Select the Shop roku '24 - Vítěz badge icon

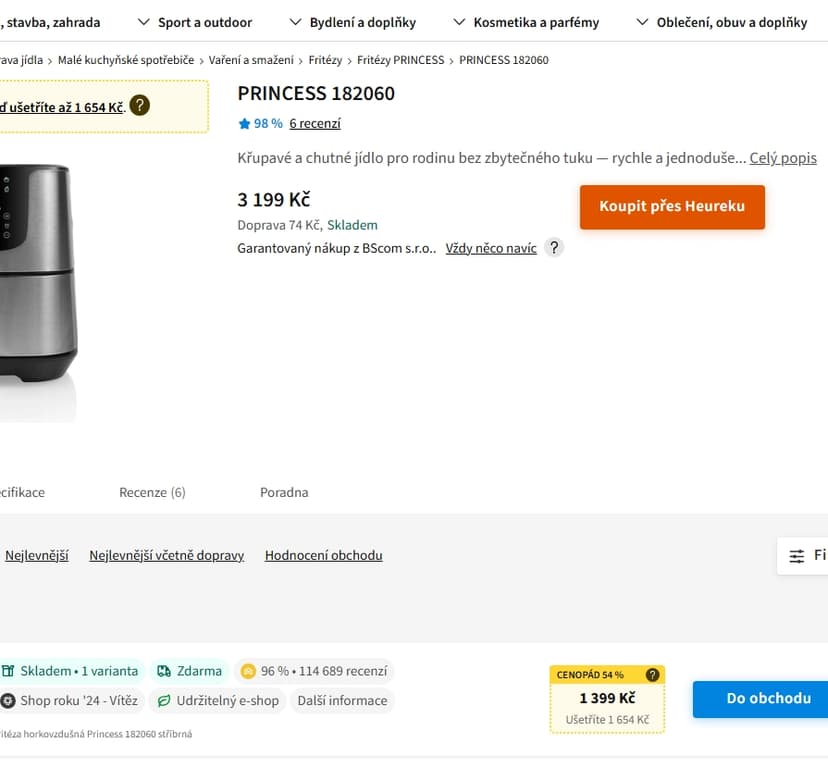[x=10, y=700]
